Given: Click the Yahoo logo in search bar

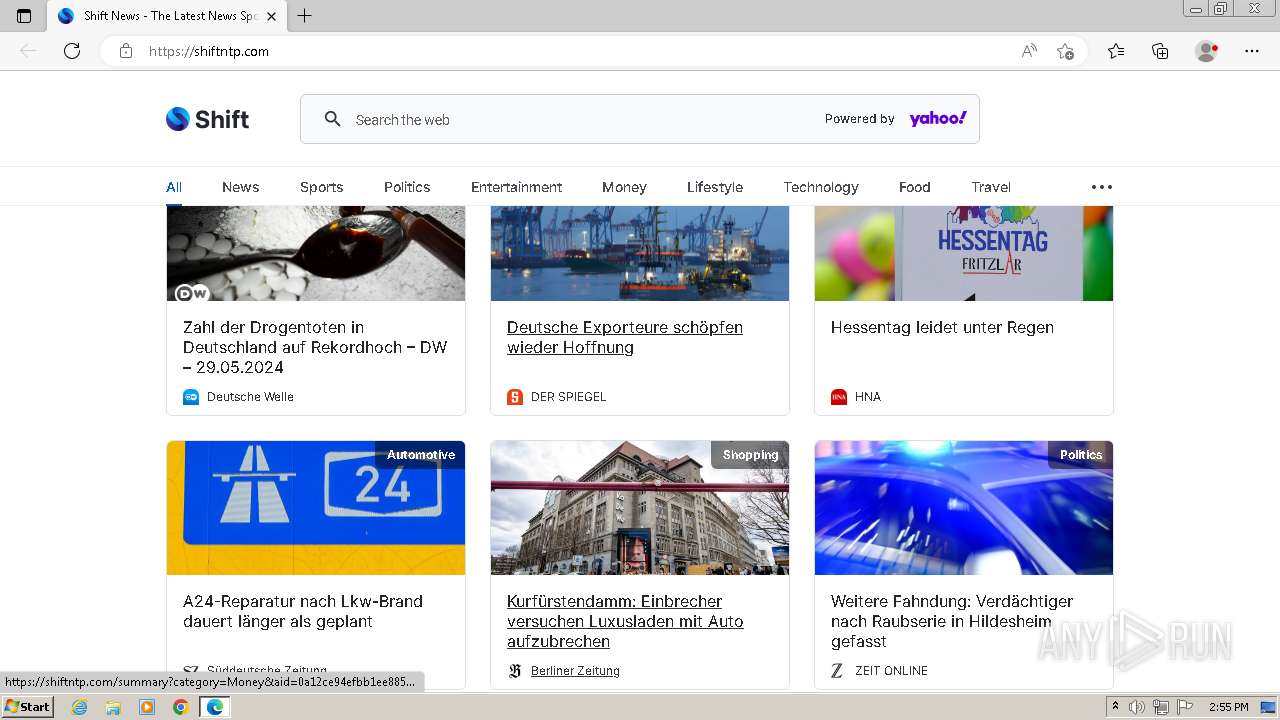Looking at the screenshot, I should [938, 119].
